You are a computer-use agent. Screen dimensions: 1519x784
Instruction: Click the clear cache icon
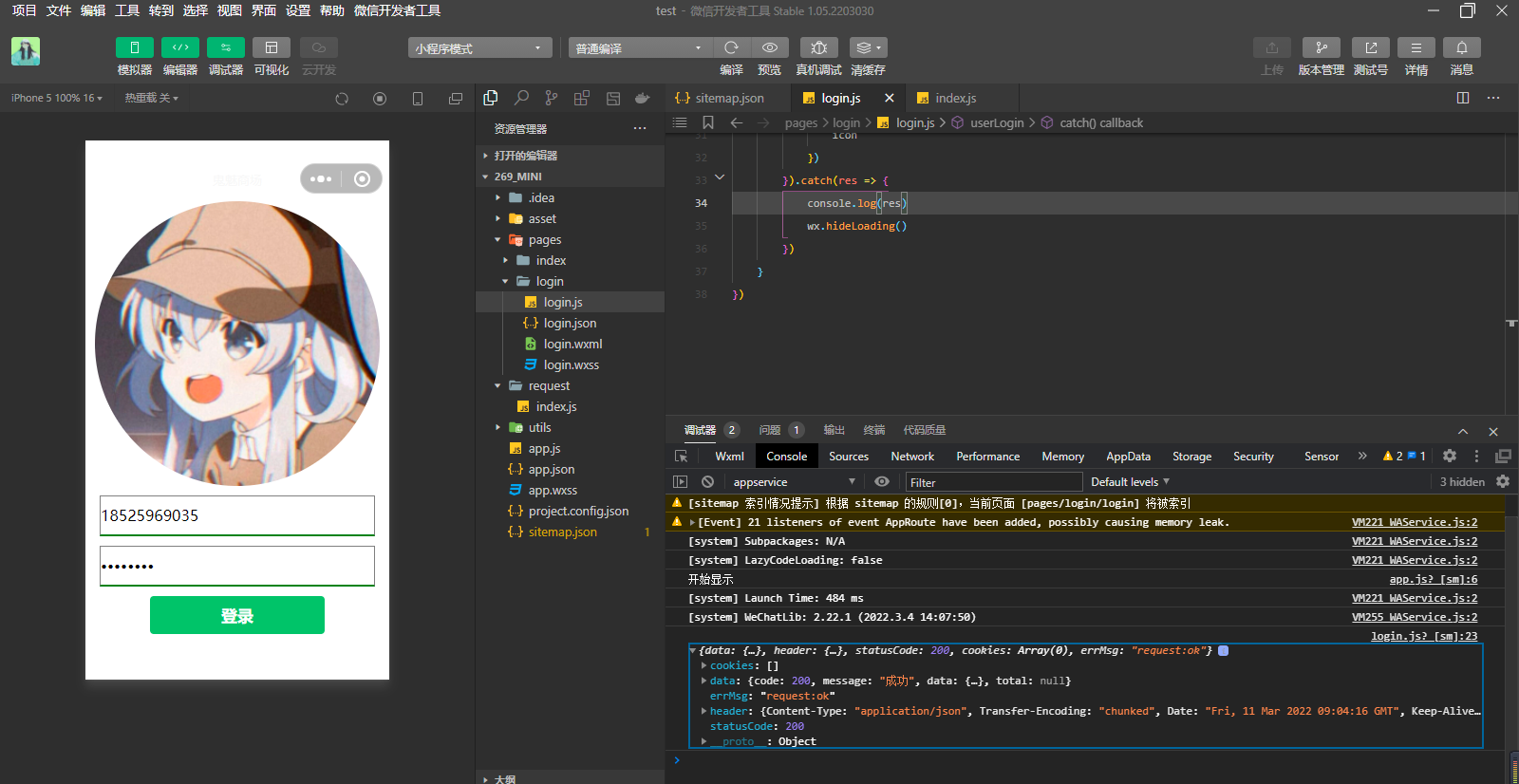click(x=868, y=47)
